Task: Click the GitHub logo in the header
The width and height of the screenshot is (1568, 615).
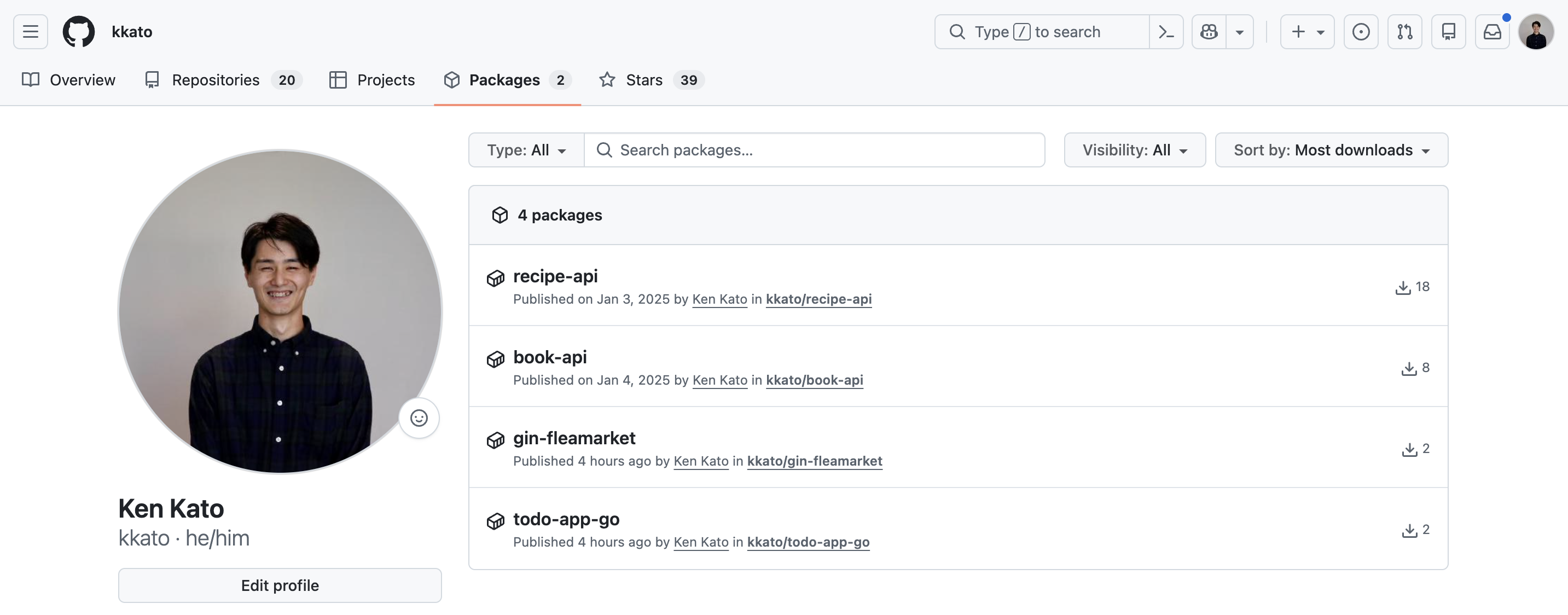Action: pyautogui.click(x=79, y=31)
